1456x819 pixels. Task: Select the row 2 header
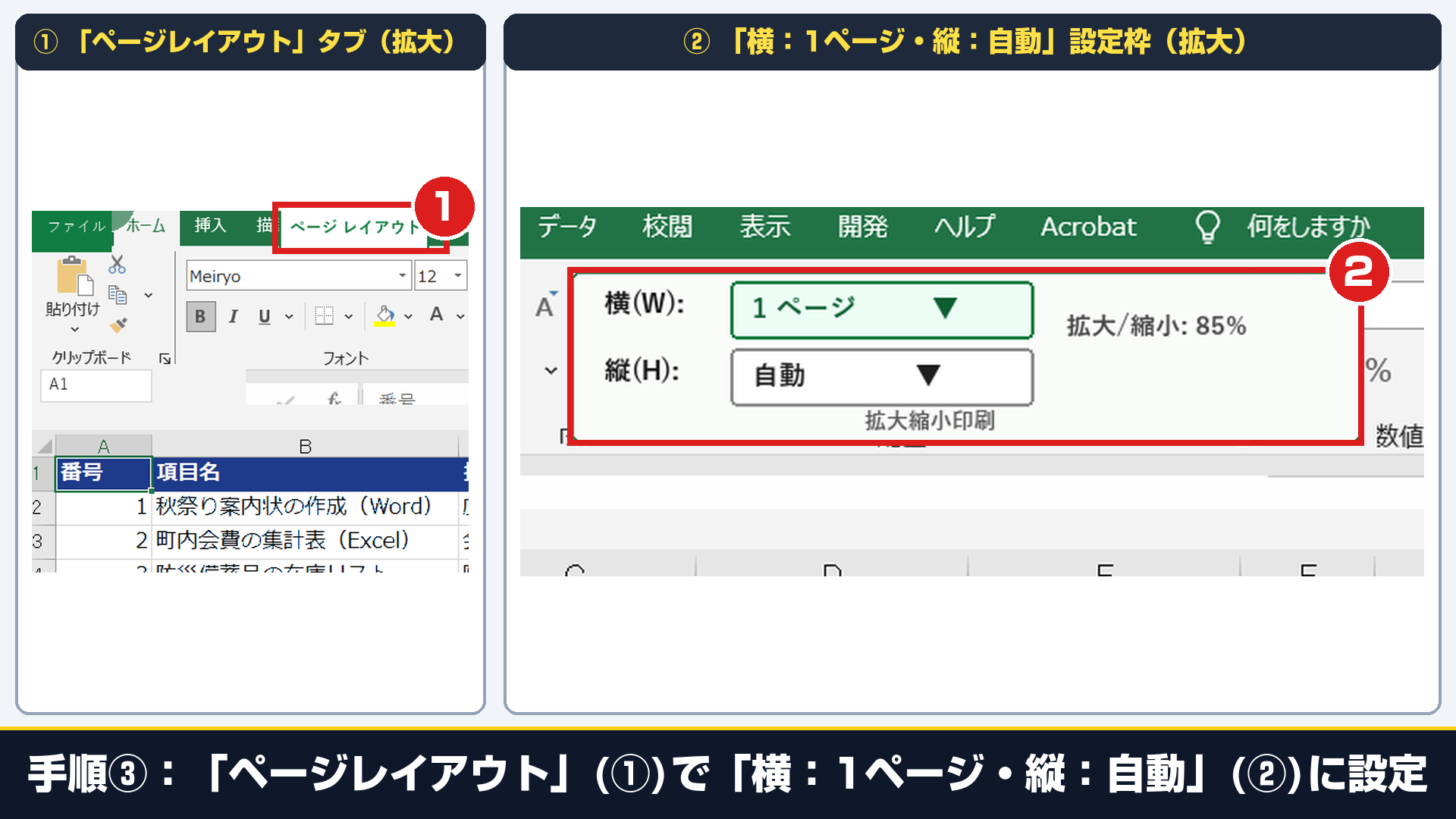click(43, 507)
